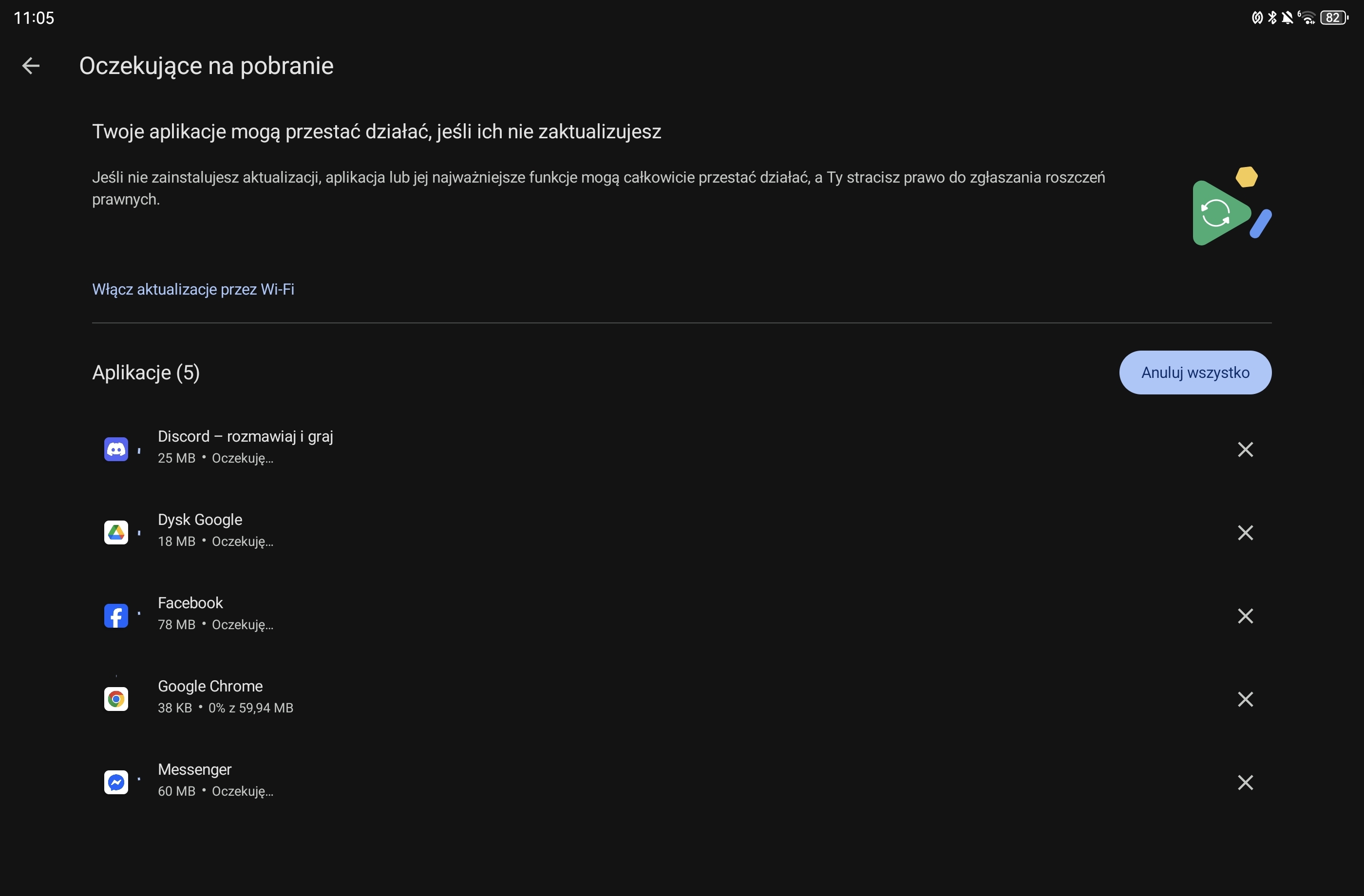Image resolution: width=1364 pixels, height=896 pixels.
Task: Tap Chrome's 0% z 59,94 MB progress text
Action: tap(251, 708)
